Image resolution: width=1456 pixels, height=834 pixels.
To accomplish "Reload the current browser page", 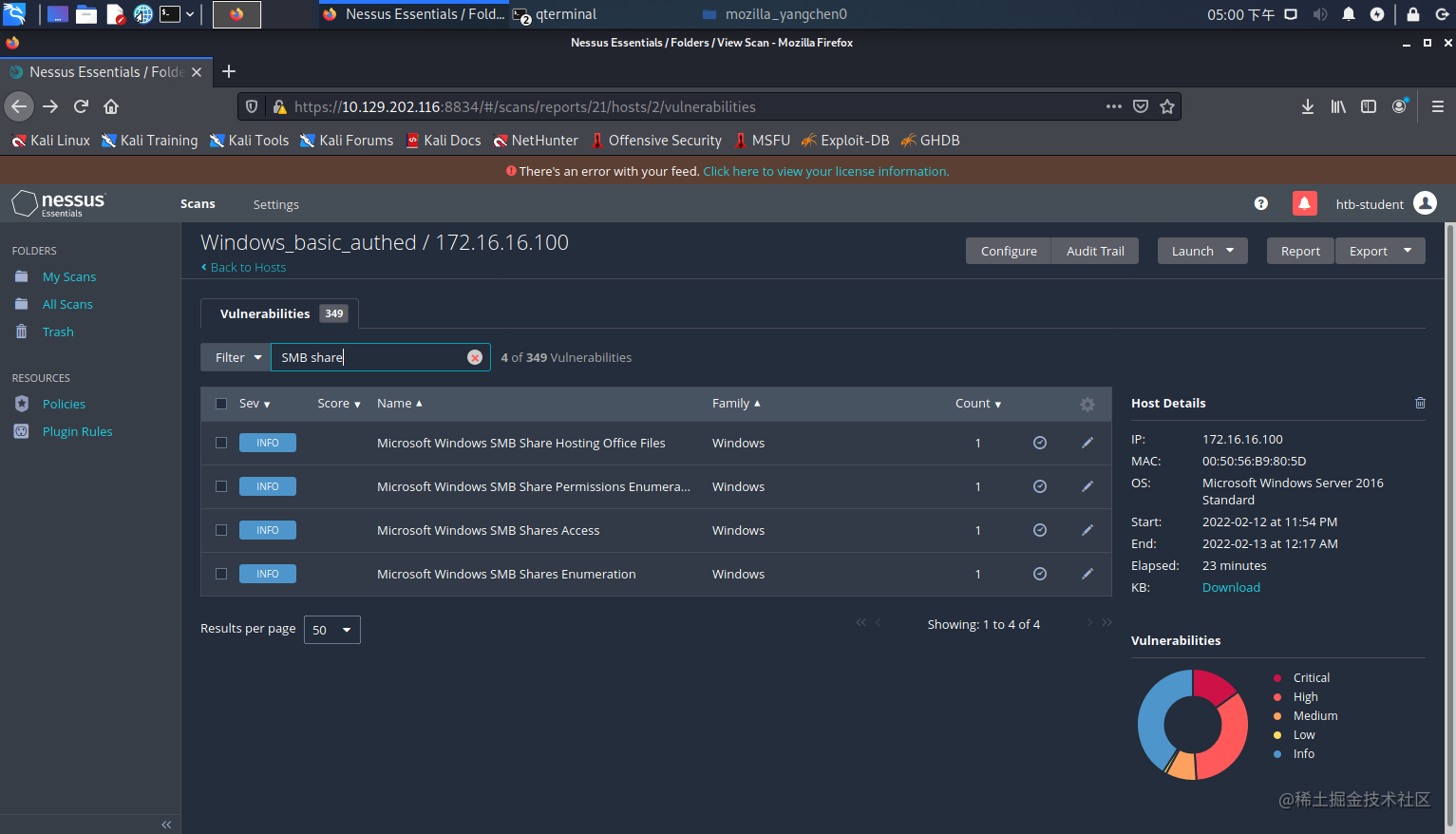I will pos(82,106).
